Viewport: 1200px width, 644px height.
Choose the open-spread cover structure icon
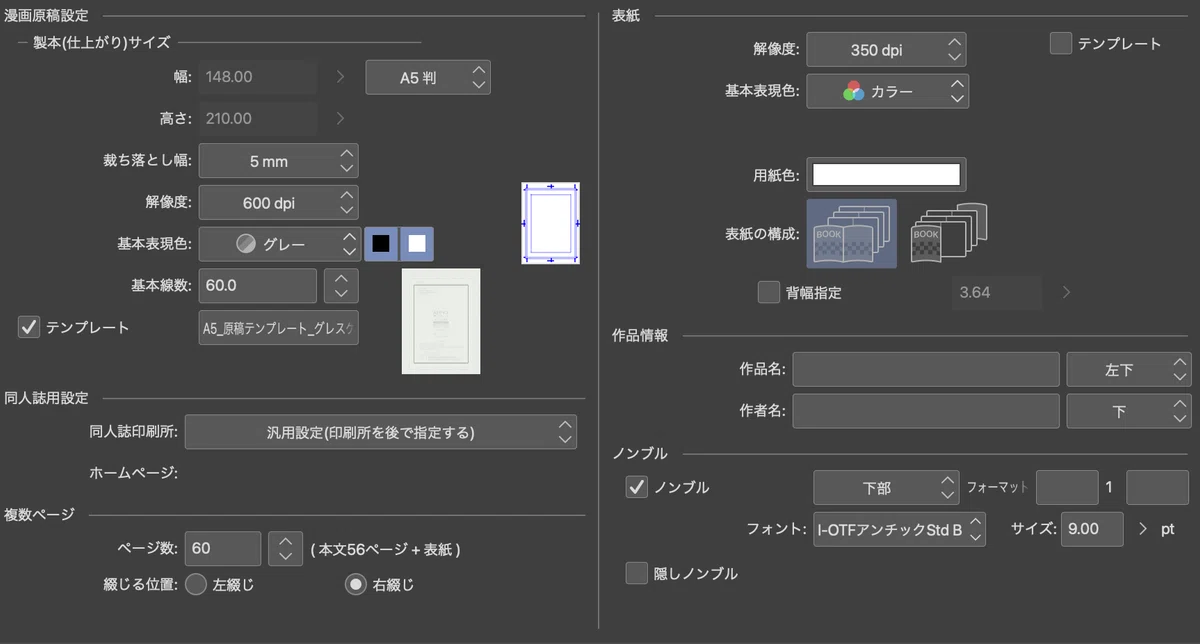tap(851, 234)
